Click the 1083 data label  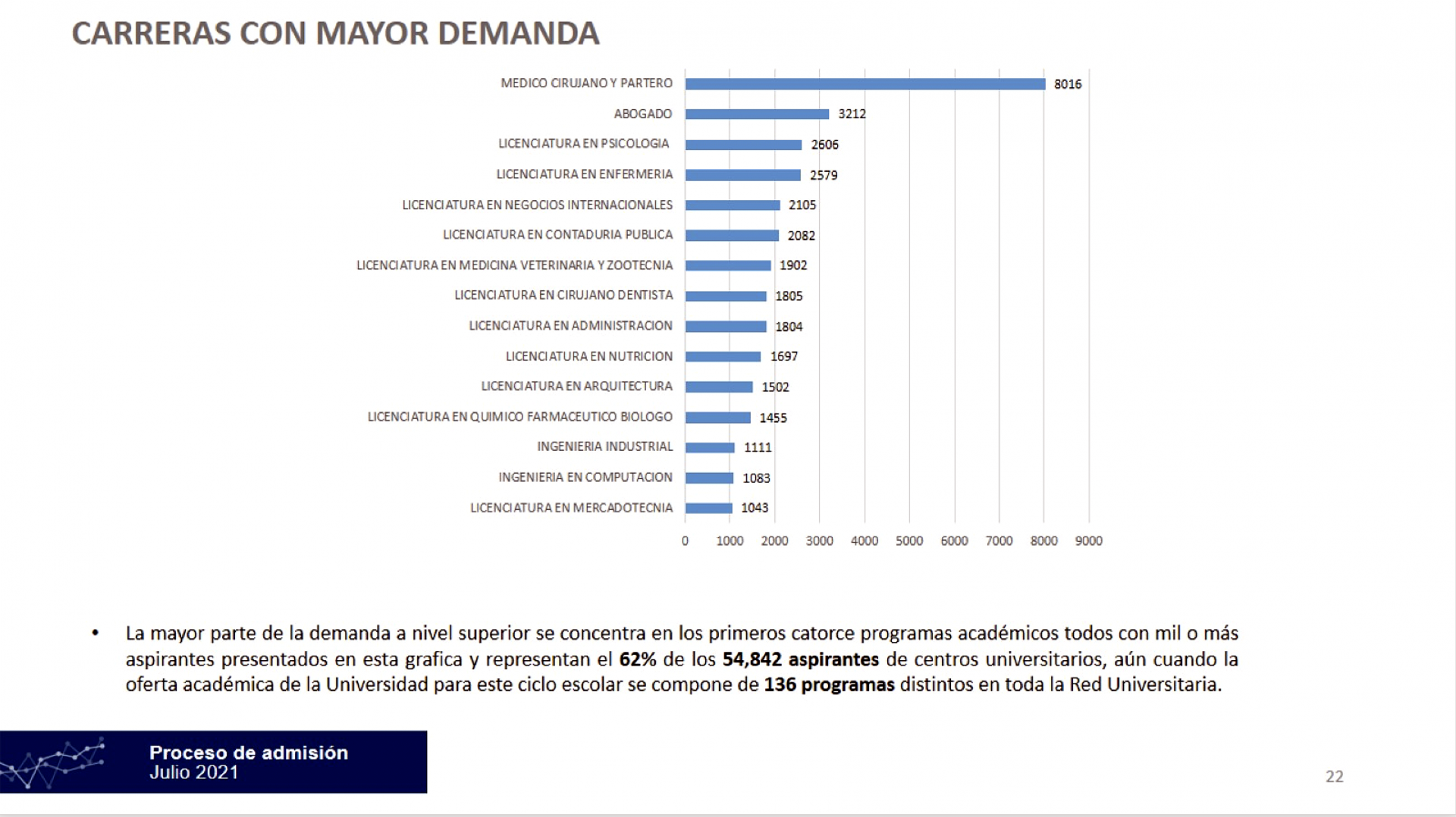[756, 478]
